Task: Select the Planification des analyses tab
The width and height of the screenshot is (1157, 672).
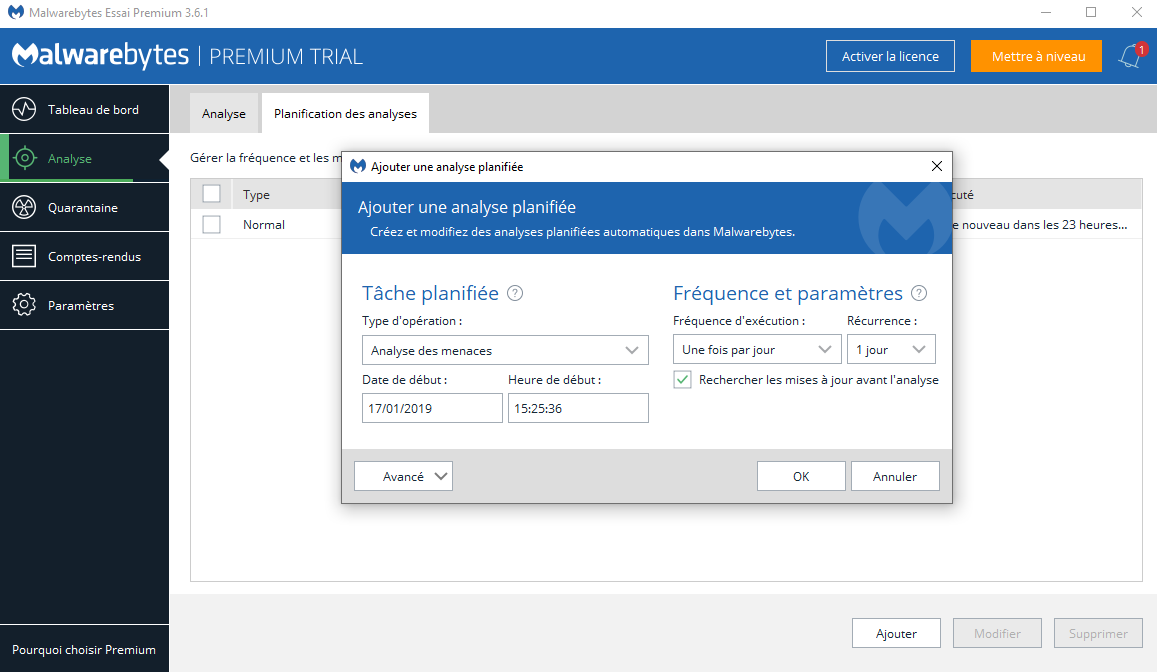Action: [x=345, y=114]
